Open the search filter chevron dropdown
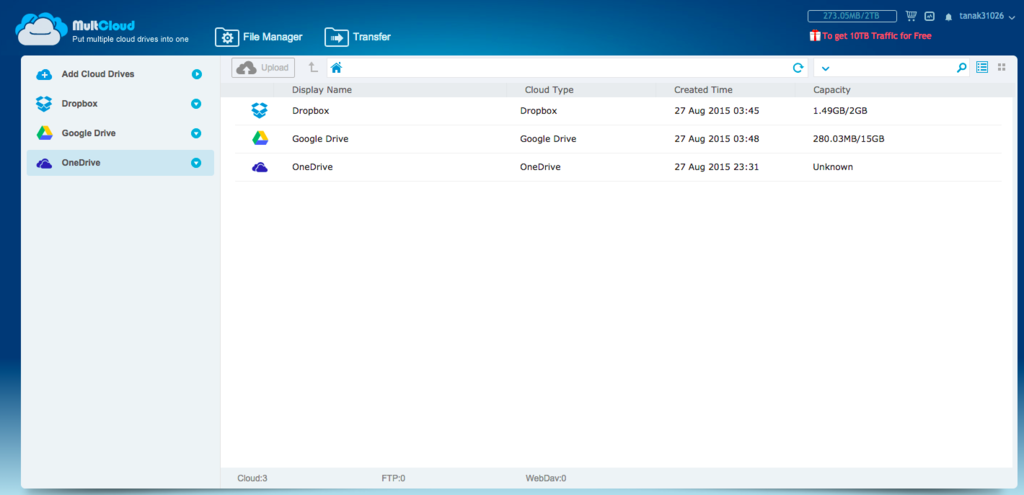This screenshot has width=1024, height=495. click(825, 68)
